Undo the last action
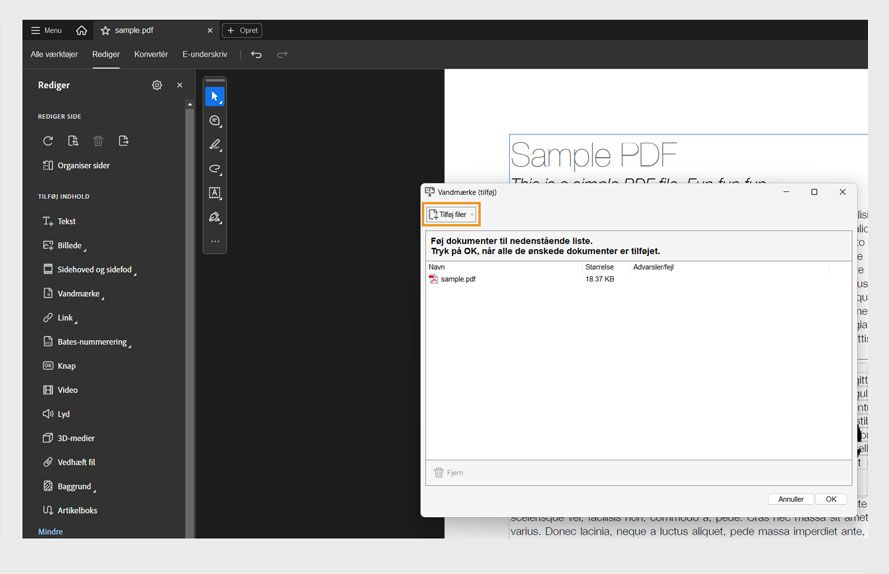 [256, 54]
